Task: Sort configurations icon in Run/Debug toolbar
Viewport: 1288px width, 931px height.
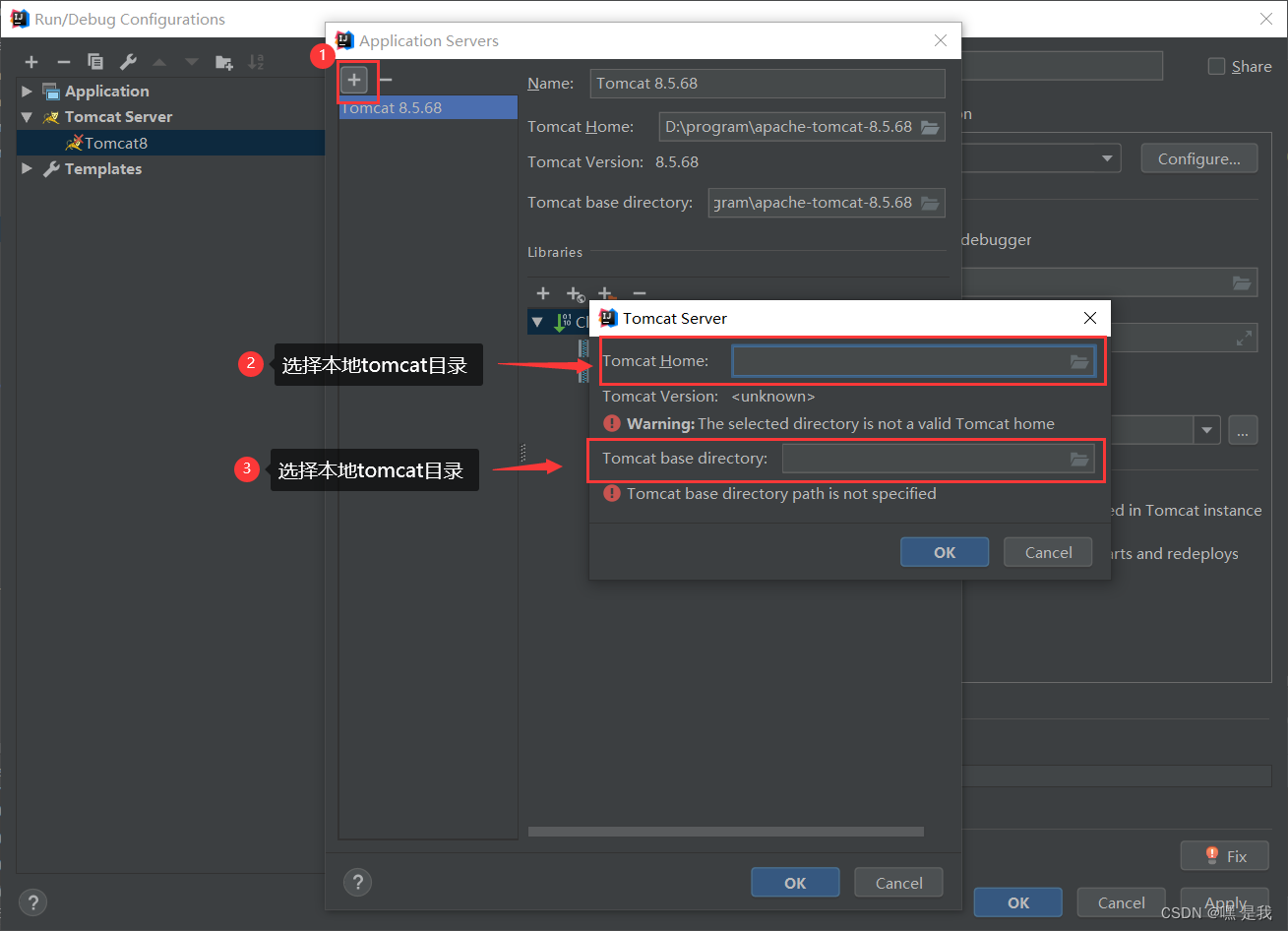Action: pyautogui.click(x=256, y=62)
